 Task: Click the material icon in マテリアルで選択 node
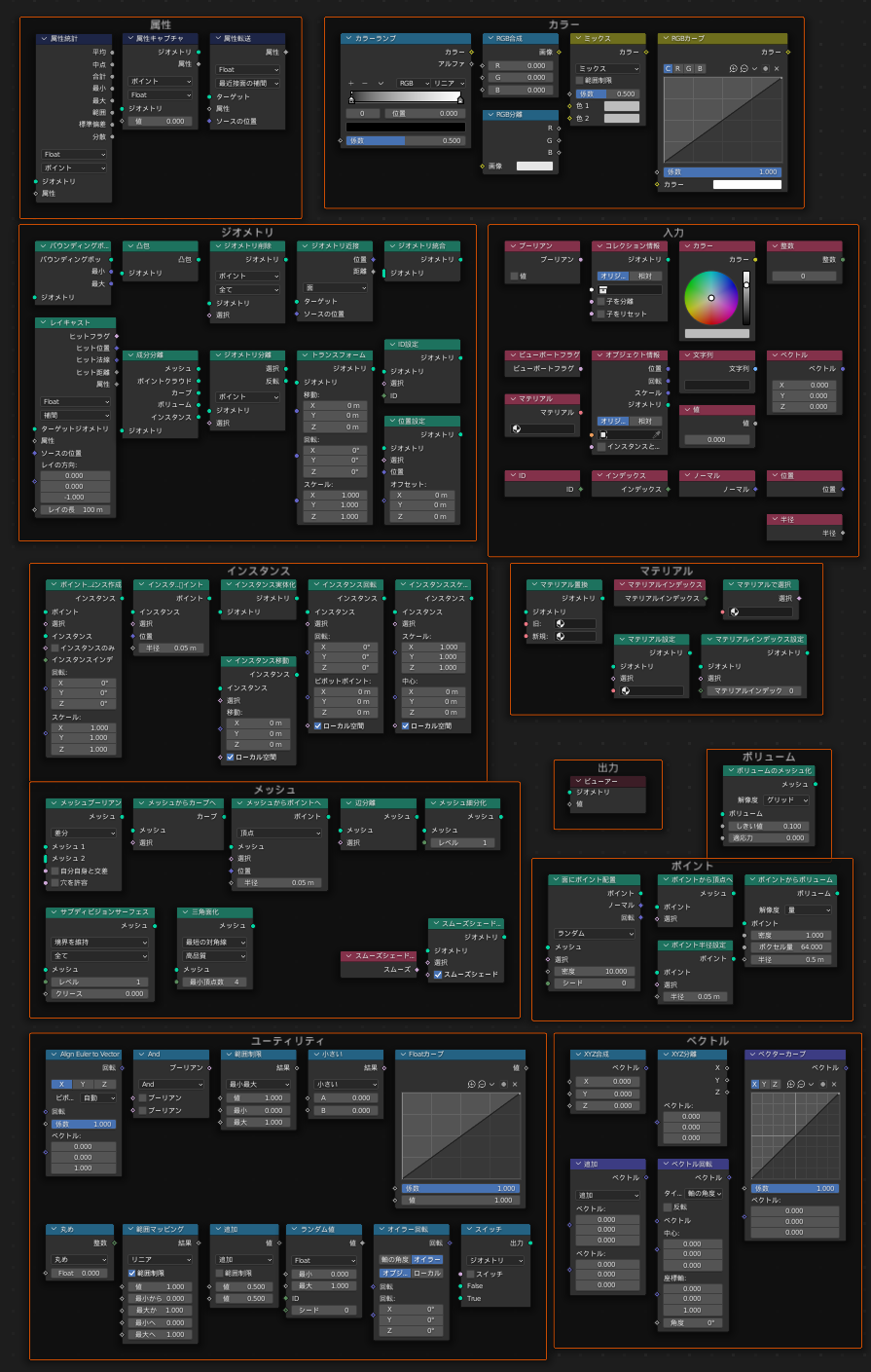tap(735, 612)
